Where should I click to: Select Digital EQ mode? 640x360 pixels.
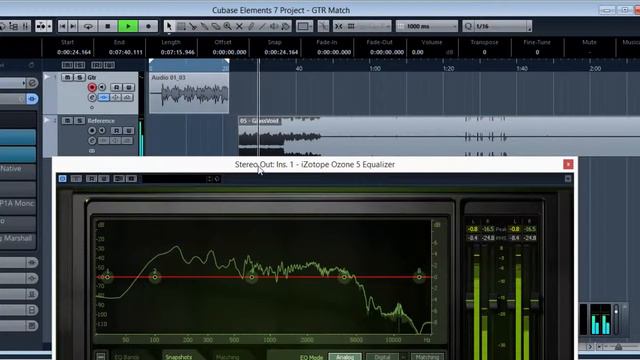click(382, 357)
